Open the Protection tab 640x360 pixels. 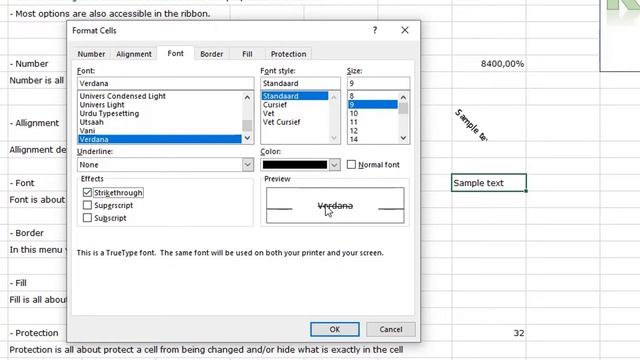[x=288, y=54]
